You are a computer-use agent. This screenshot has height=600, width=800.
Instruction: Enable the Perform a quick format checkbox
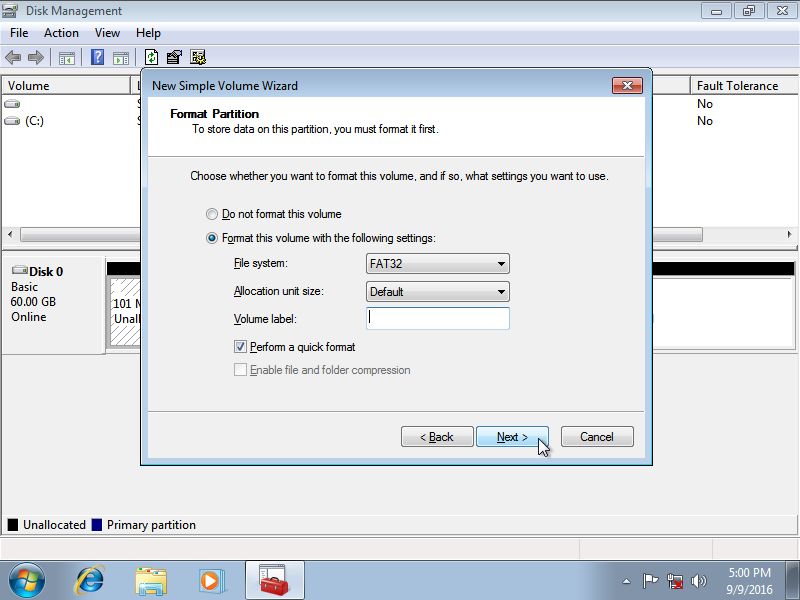tap(238, 345)
